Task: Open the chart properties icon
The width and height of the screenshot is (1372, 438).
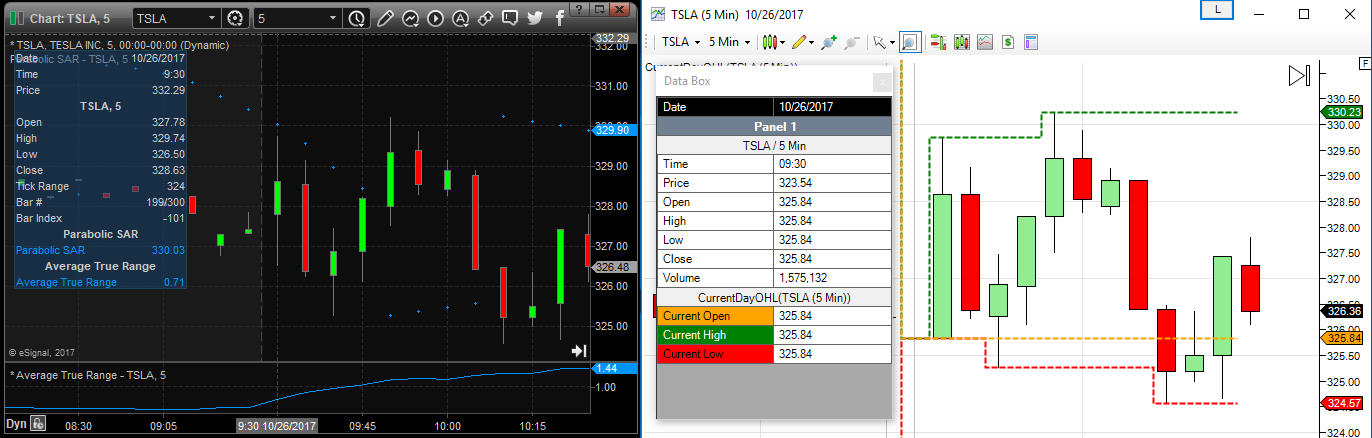Action: (x=1031, y=42)
